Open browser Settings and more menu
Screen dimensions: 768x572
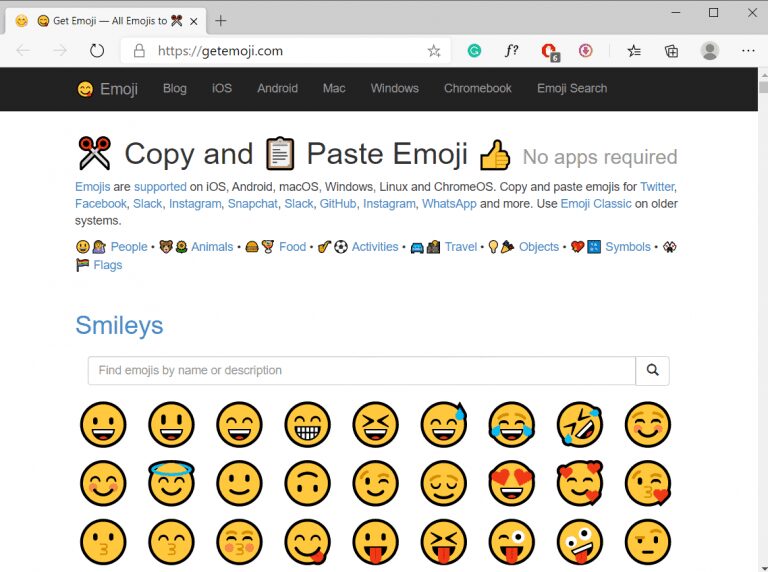pyautogui.click(x=748, y=50)
